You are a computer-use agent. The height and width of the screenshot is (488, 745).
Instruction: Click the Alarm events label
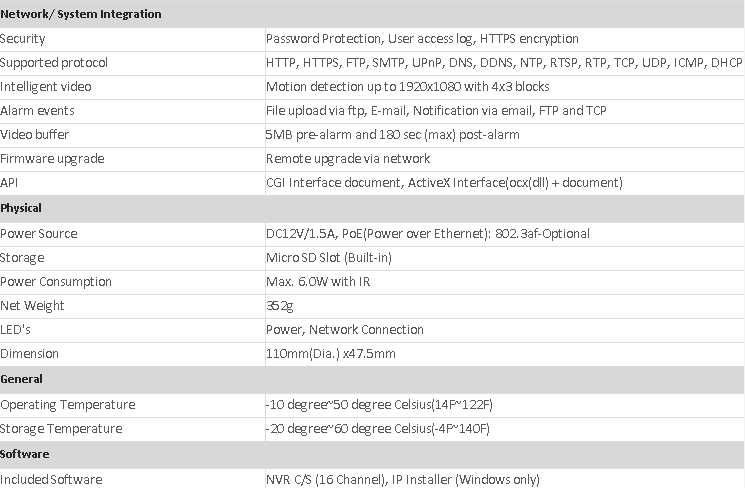pyautogui.click(x=37, y=111)
